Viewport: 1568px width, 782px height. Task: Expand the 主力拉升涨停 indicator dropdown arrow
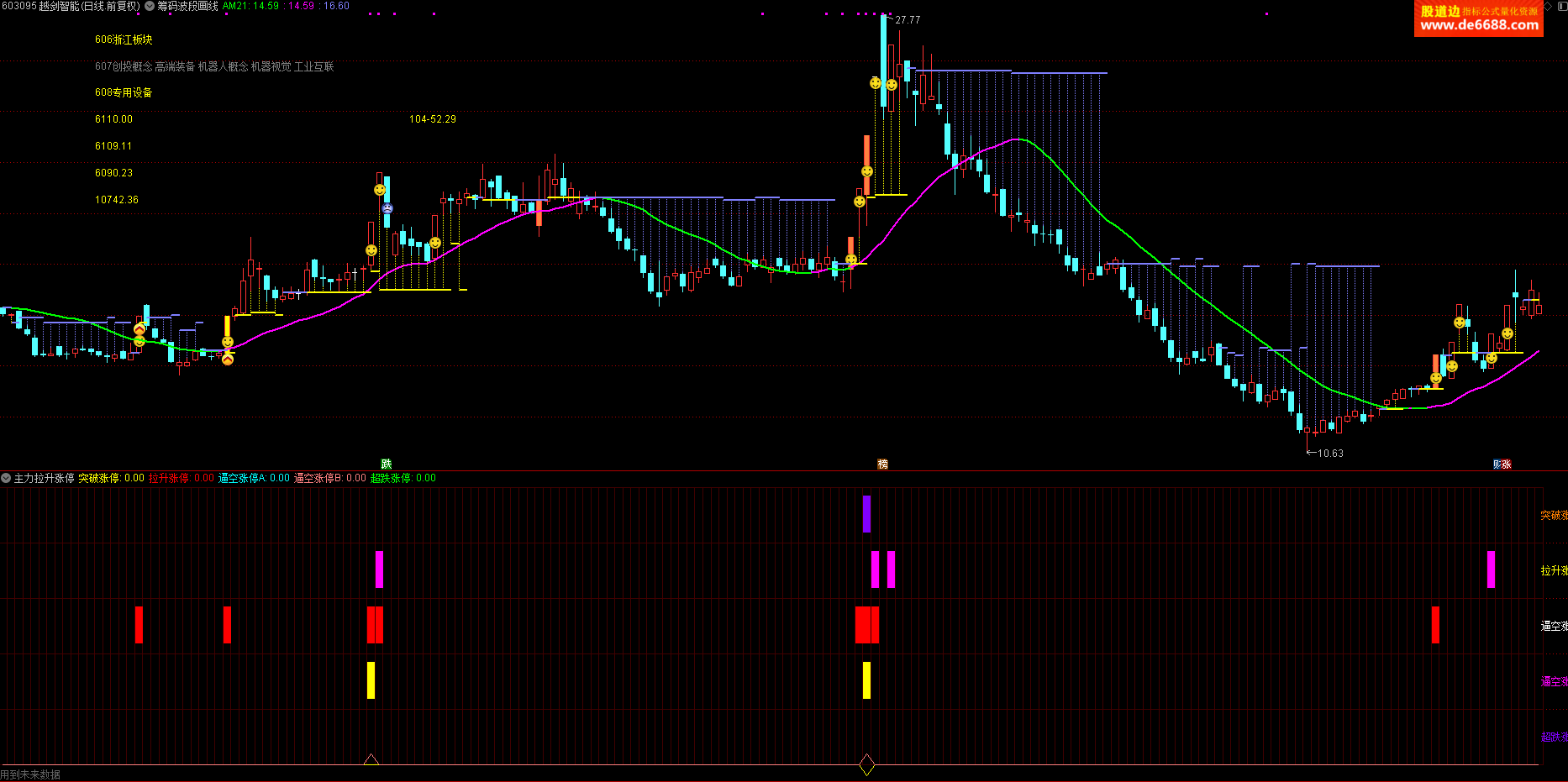(x=6, y=478)
